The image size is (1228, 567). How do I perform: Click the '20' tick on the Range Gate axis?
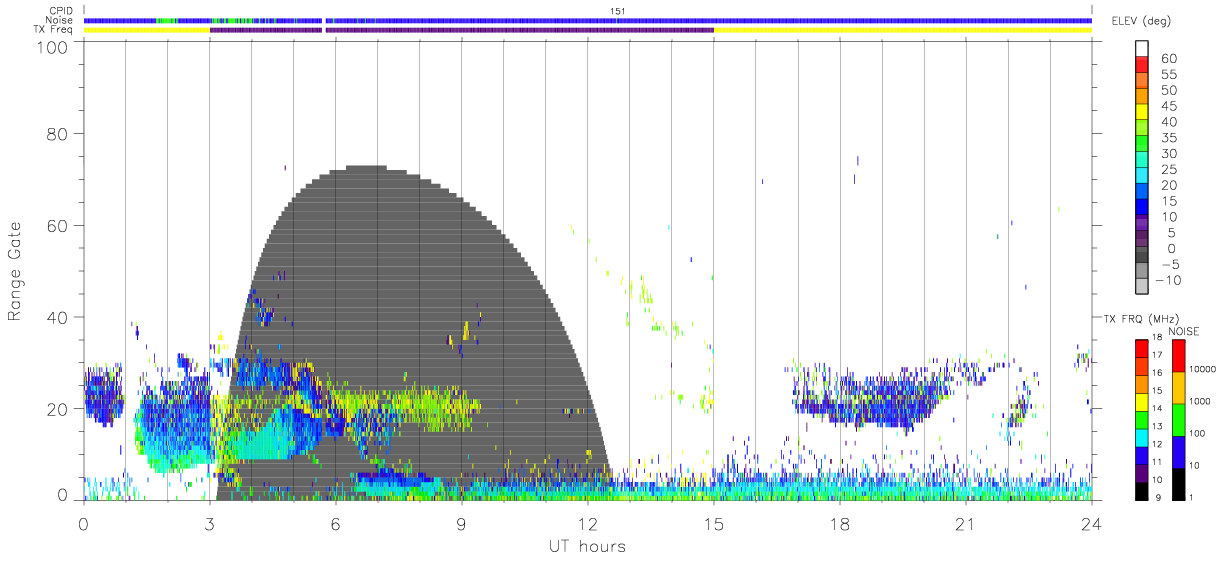tap(58, 409)
